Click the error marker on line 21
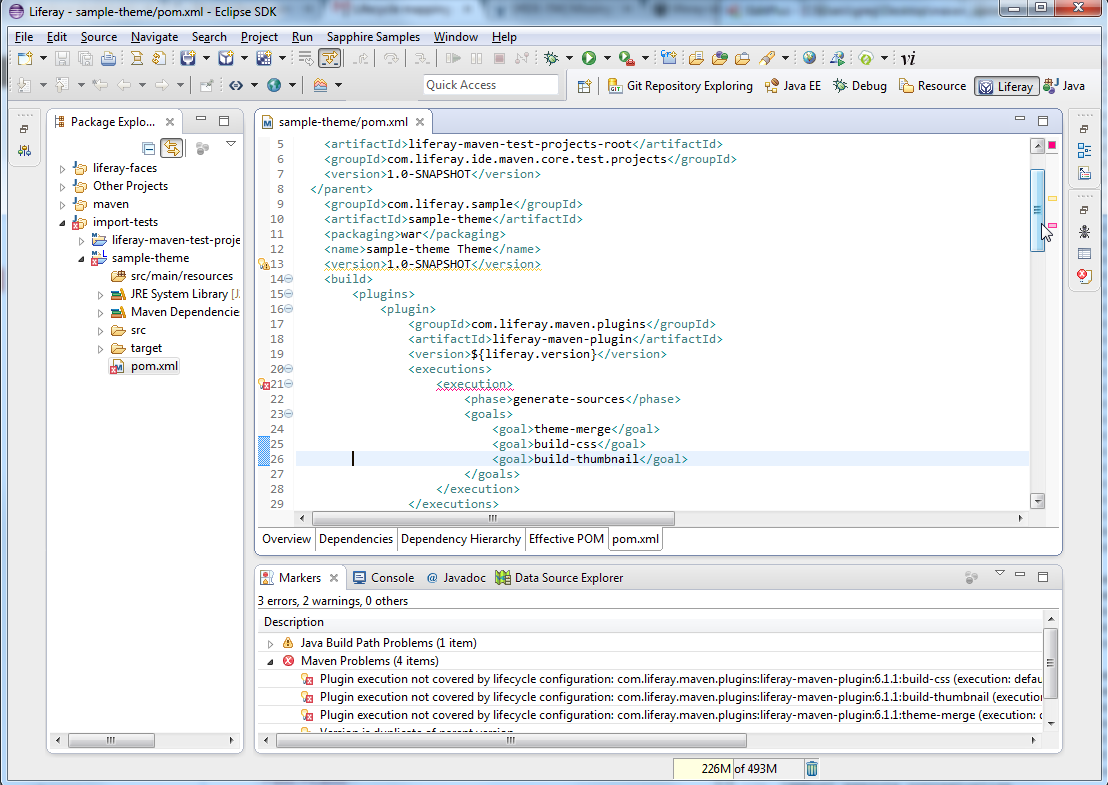 point(264,384)
